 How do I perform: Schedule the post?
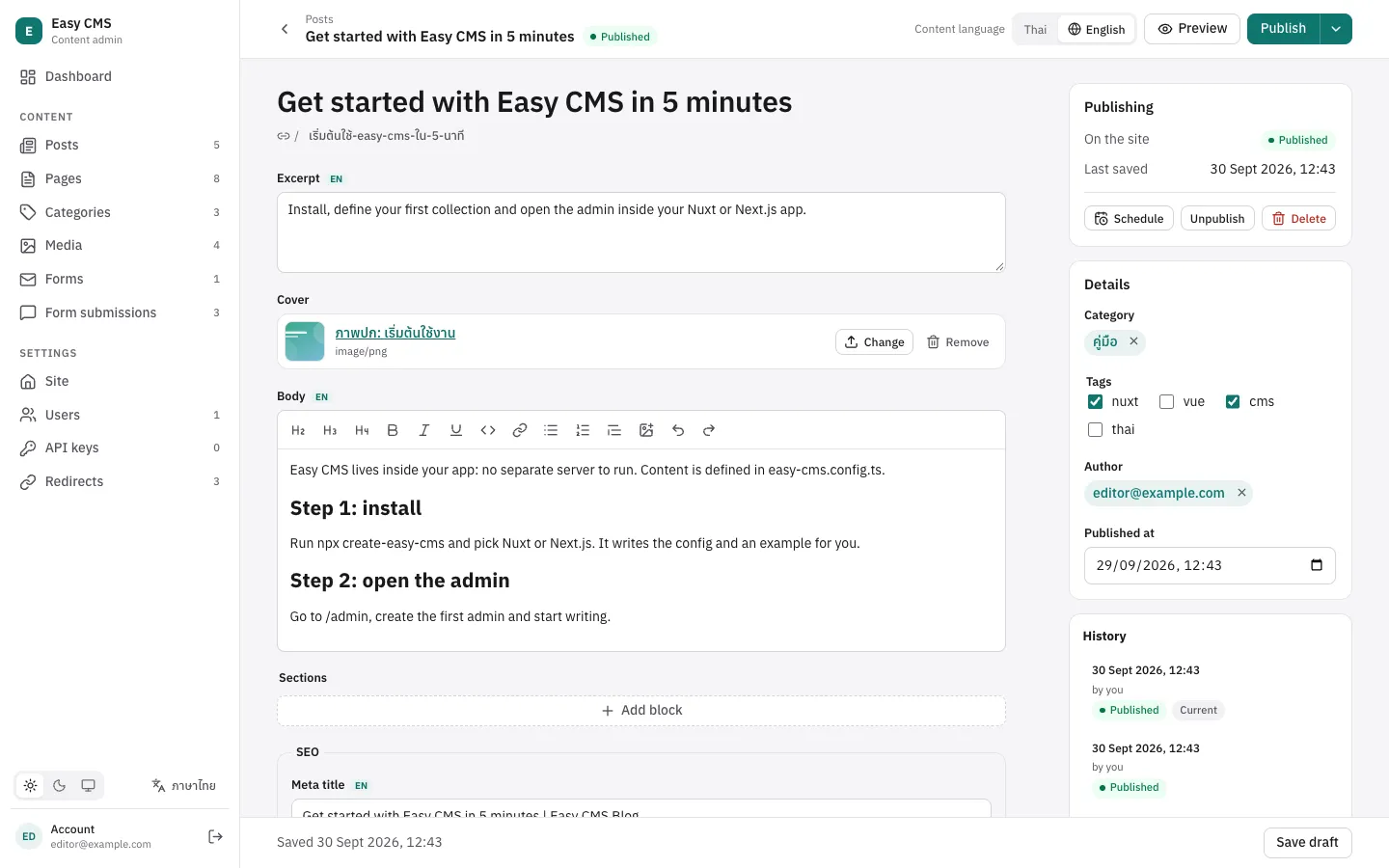(x=1129, y=219)
